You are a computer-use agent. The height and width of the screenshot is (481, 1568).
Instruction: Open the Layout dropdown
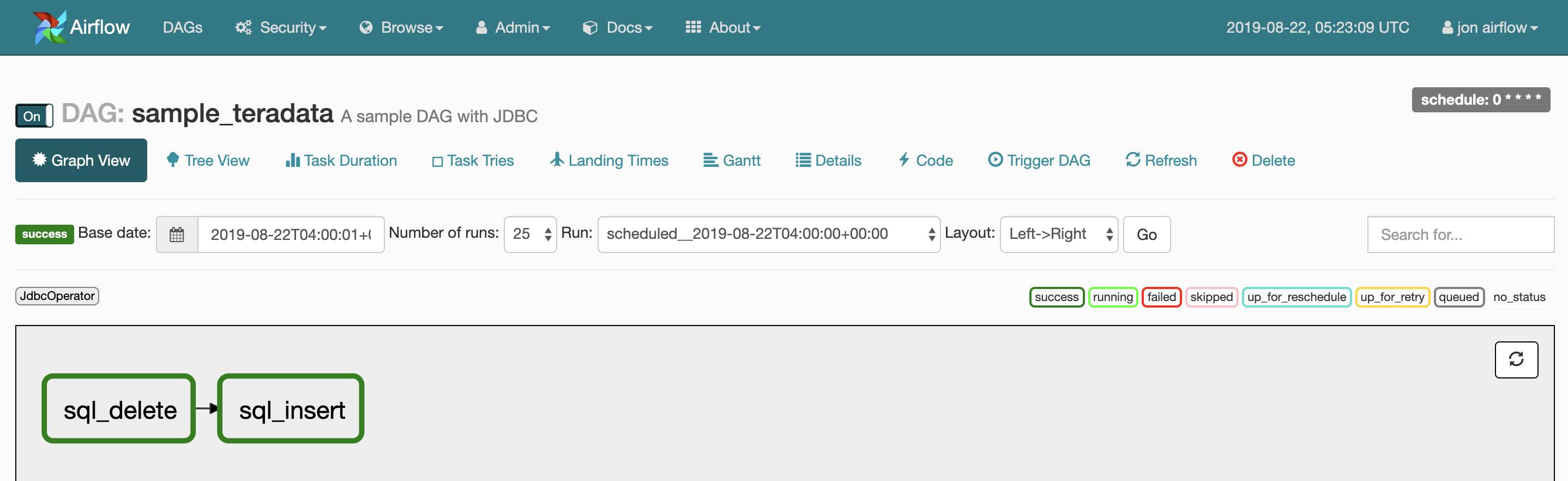pyautogui.click(x=1059, y=235)
